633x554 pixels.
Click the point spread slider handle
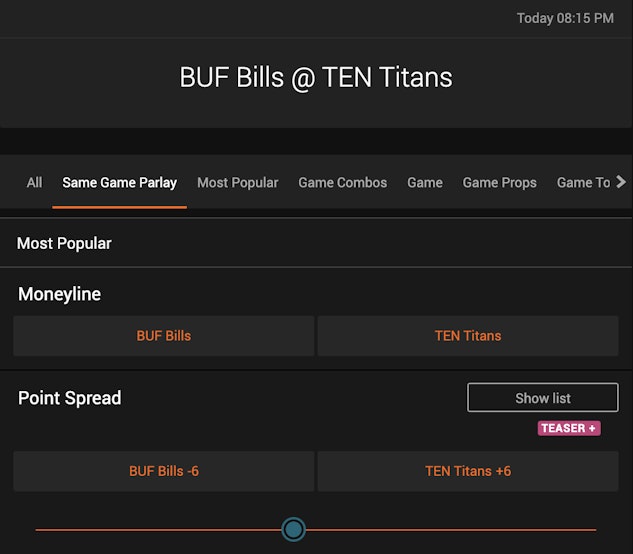pos(293,529)
